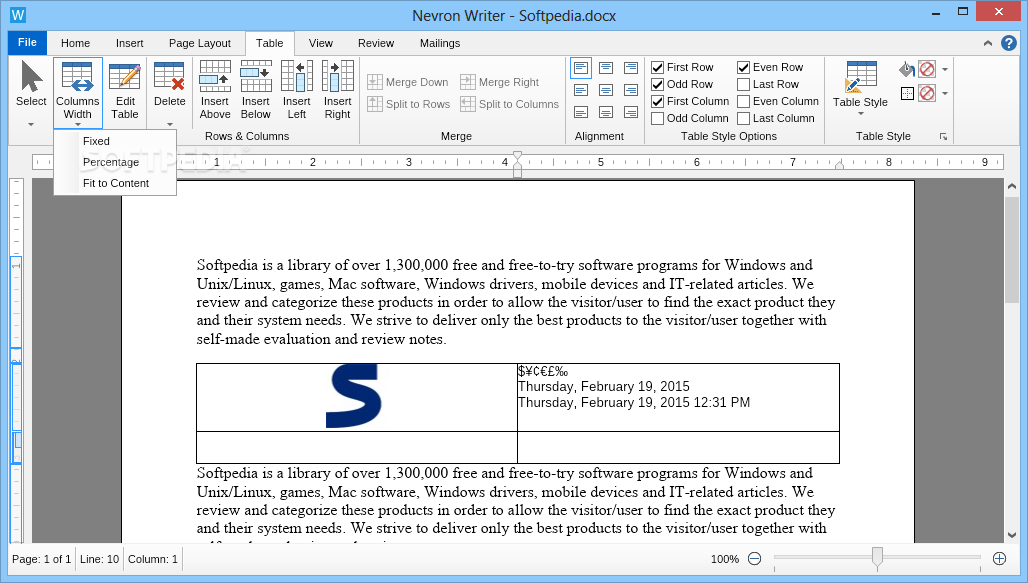Click the paint bucket cell fill icon
1028x583 pixels.
(x=907, y=70)
